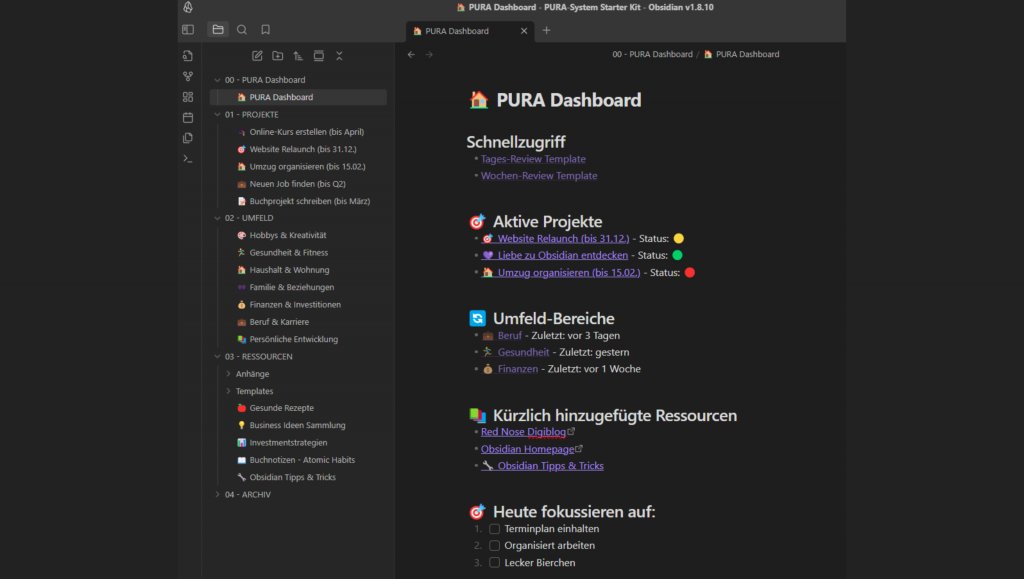1024x579 pixels.
Task: Switch to the Search tab in sidebar
Action: [242, 30]
